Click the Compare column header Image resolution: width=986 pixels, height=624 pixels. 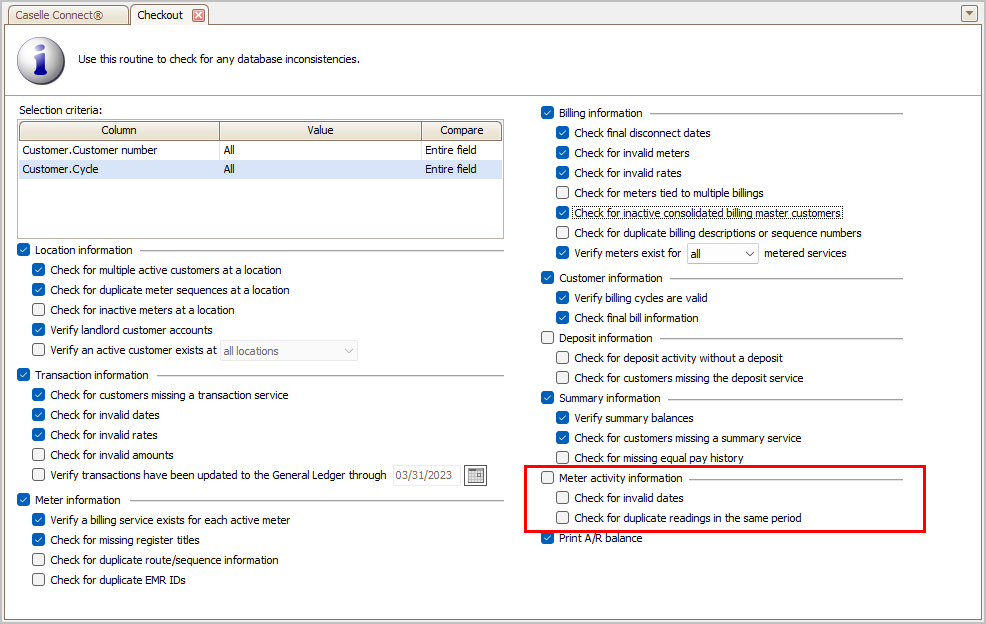click(462, 130)
